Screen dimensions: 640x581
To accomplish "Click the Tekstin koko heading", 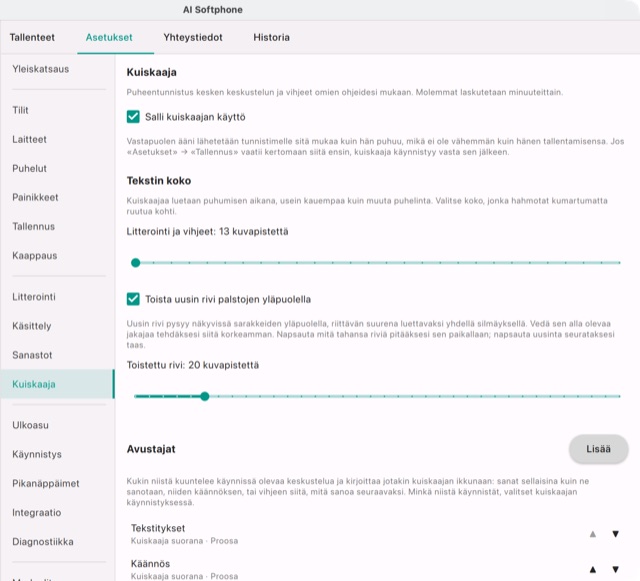I will coord(159,180).
